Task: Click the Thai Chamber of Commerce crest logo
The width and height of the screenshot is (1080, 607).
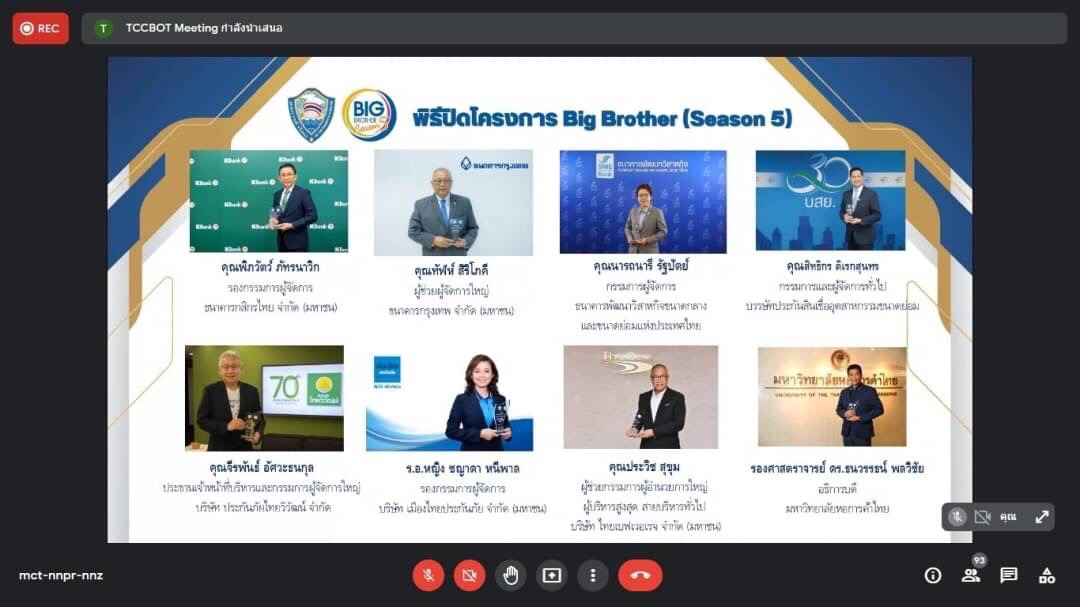Action: pos(311,115)
